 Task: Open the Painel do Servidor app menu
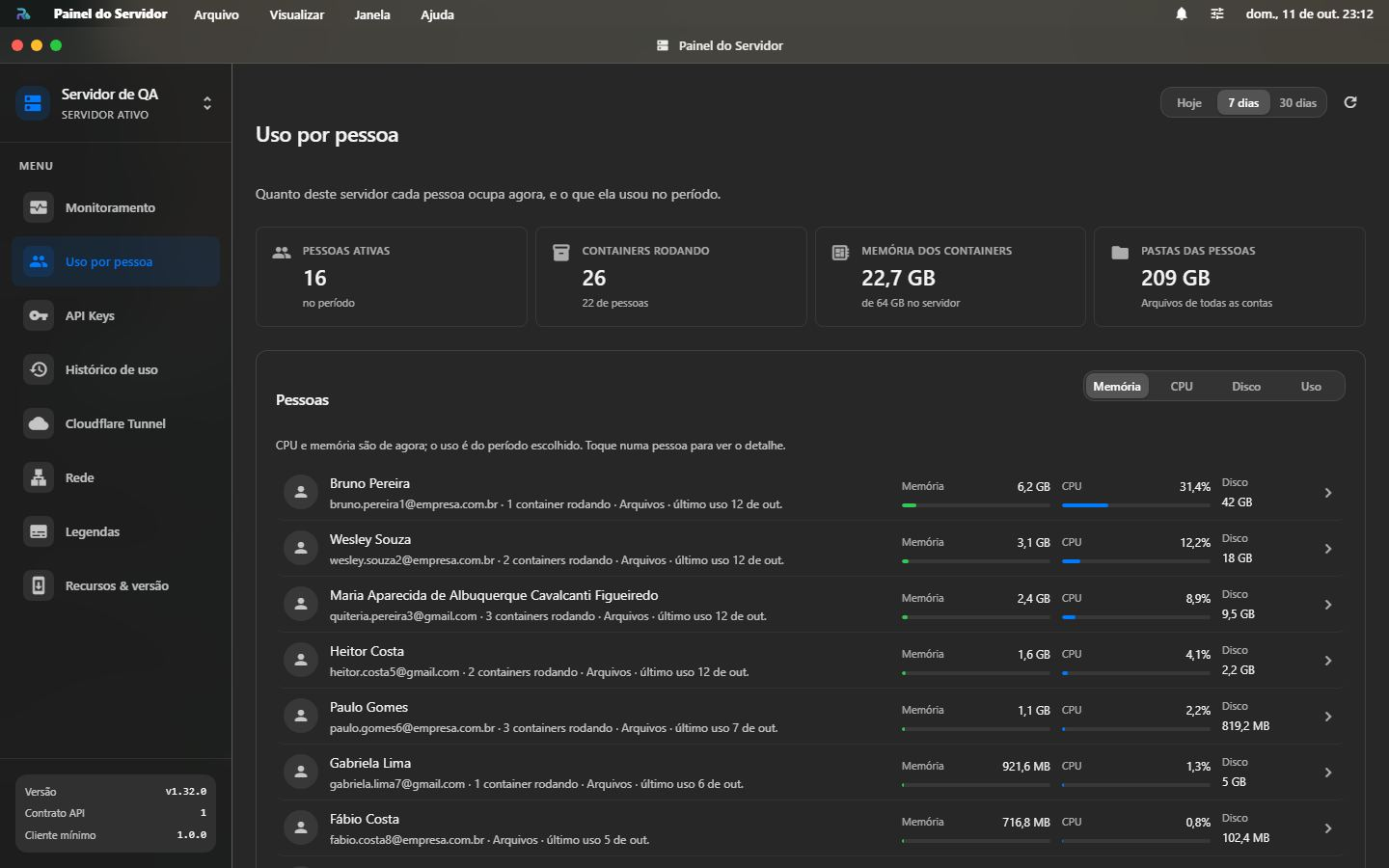tap(110, 14)
